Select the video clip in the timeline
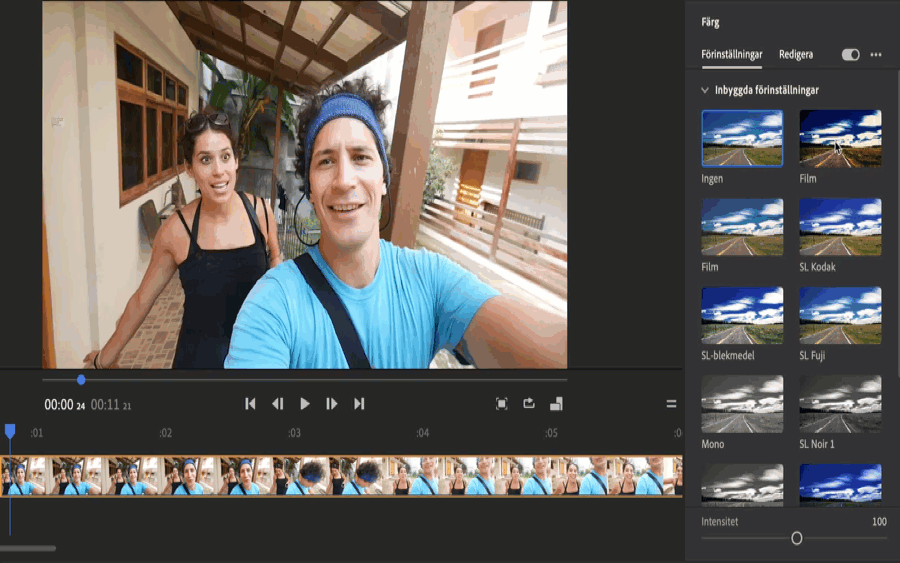 pos(340,476)
